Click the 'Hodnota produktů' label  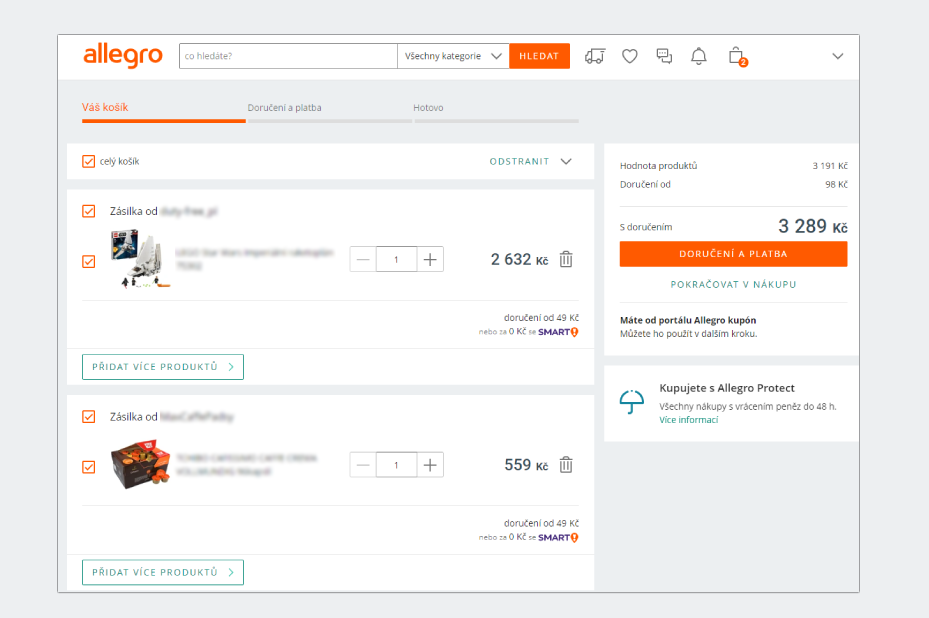pos(658,166)
